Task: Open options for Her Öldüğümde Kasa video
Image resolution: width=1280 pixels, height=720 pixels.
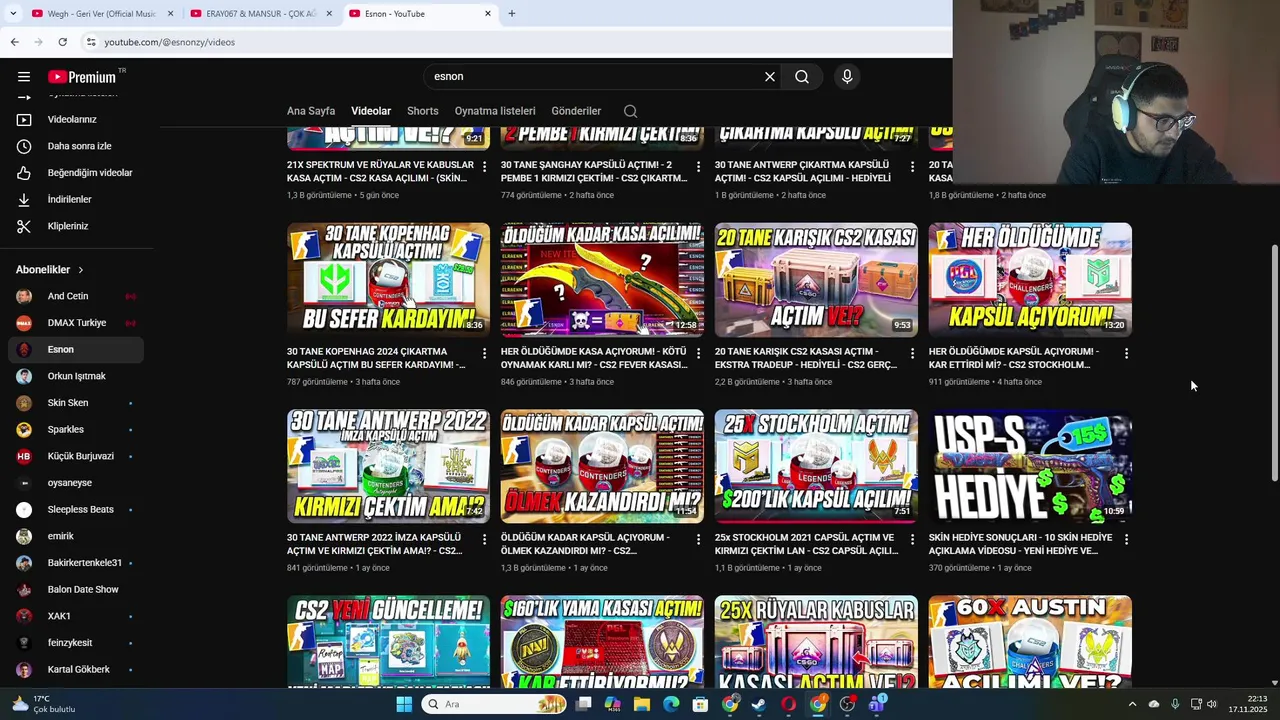Action: click(x=698, y=353)
